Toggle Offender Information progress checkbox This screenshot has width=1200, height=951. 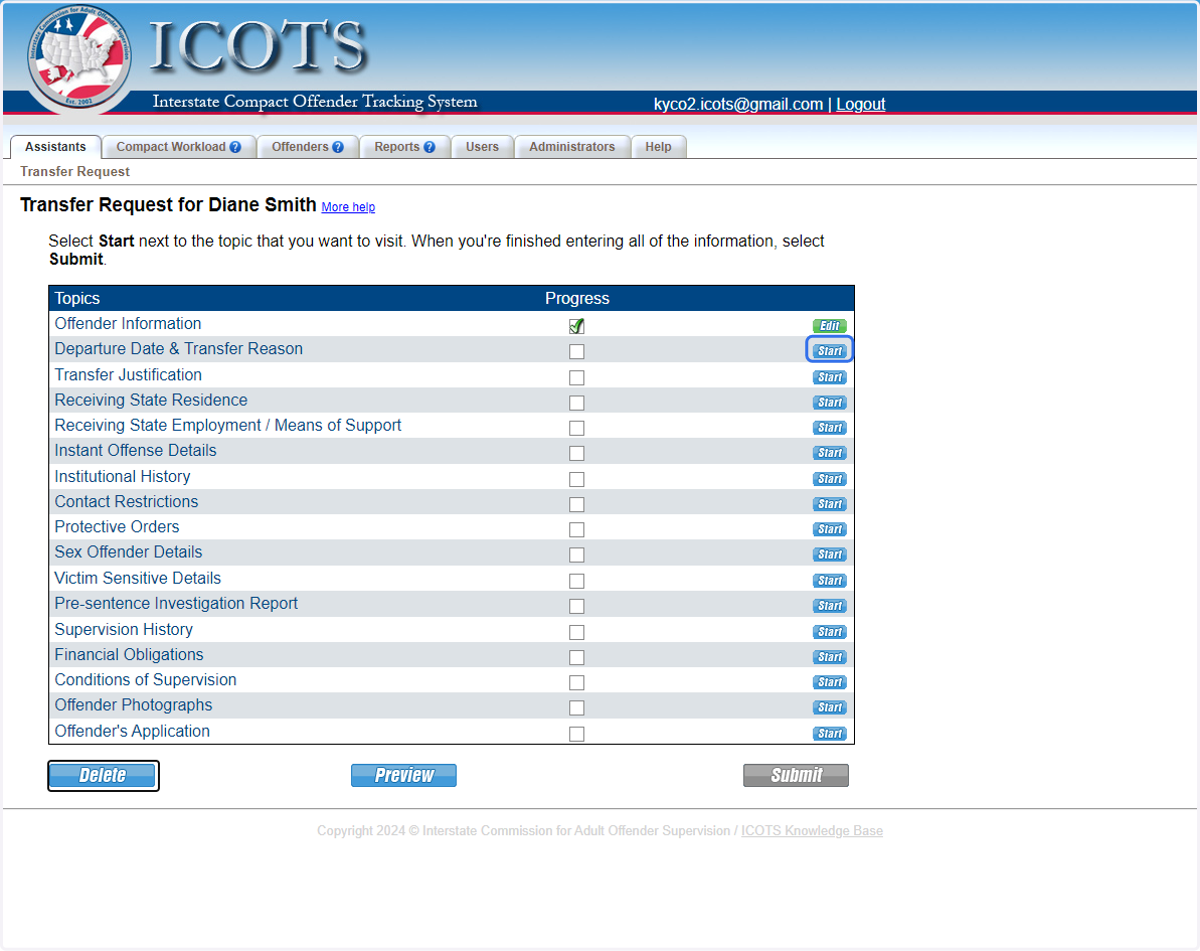[576, 326]
